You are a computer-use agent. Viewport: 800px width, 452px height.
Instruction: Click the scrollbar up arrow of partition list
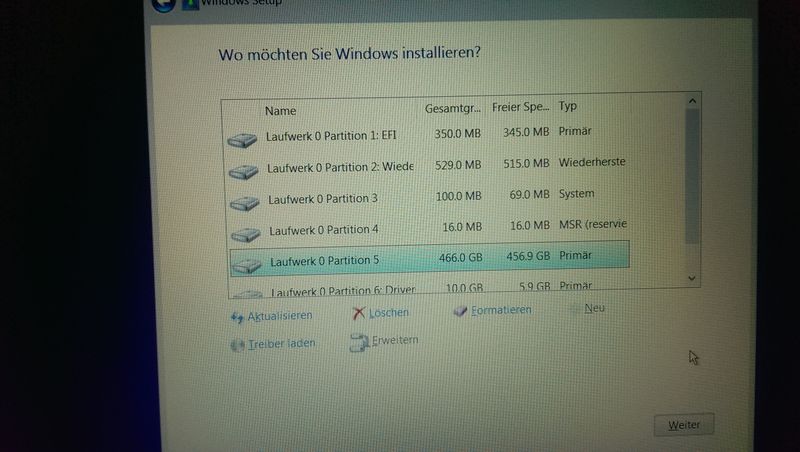692,101
